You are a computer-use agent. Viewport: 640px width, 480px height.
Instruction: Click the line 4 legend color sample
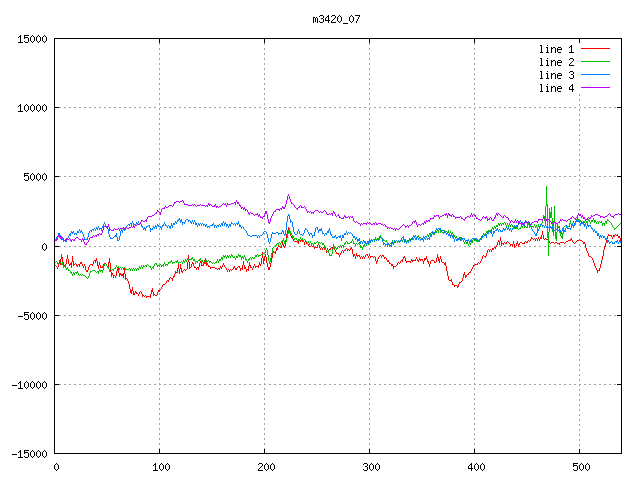pyautogui.click(x=595, y=88)
